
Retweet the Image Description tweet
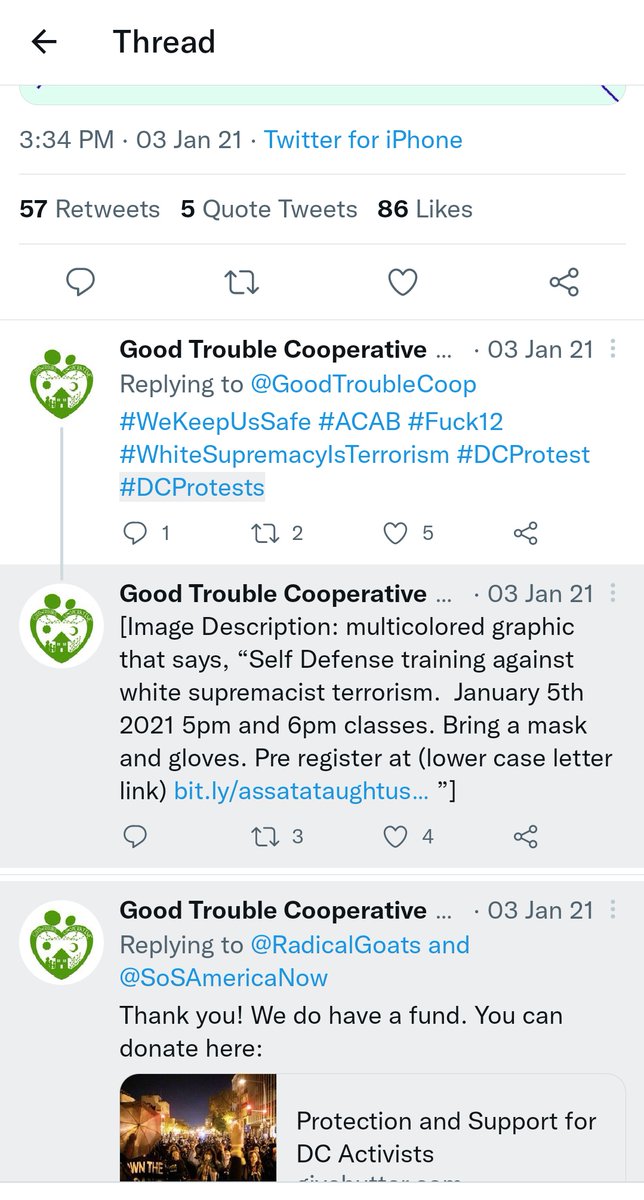click(x=265, y=836)
